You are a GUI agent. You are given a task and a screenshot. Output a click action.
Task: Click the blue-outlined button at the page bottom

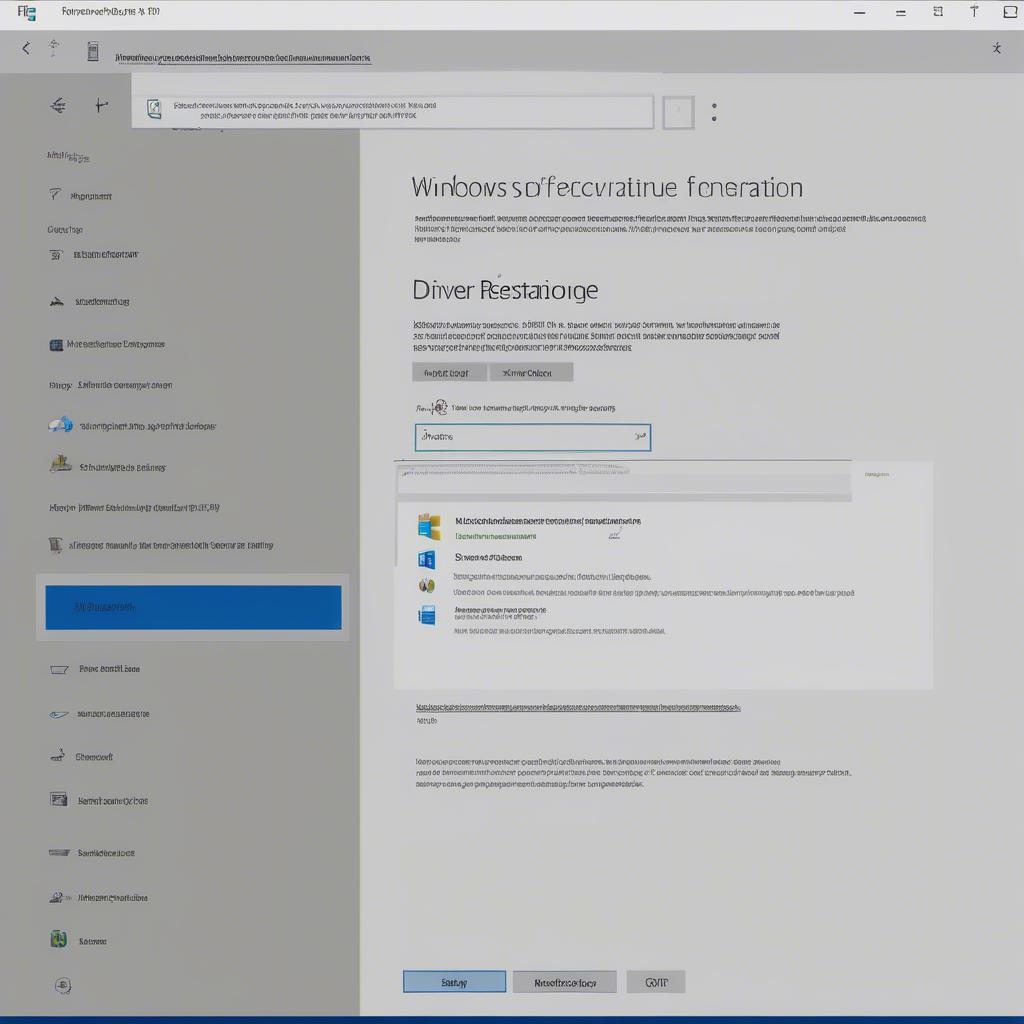(455, 982)
